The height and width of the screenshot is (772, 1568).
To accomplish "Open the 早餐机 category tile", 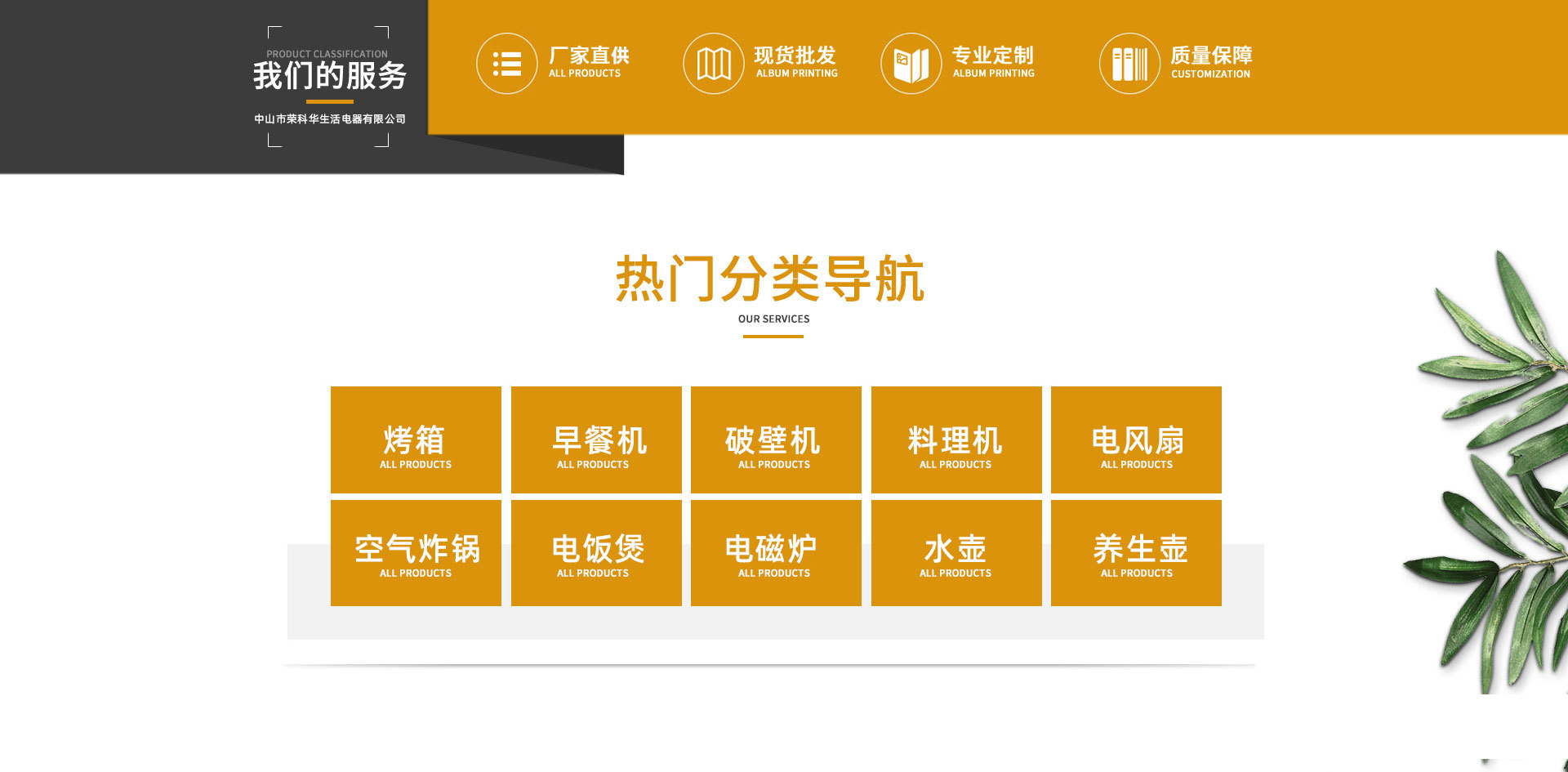I will click(596, 440).
